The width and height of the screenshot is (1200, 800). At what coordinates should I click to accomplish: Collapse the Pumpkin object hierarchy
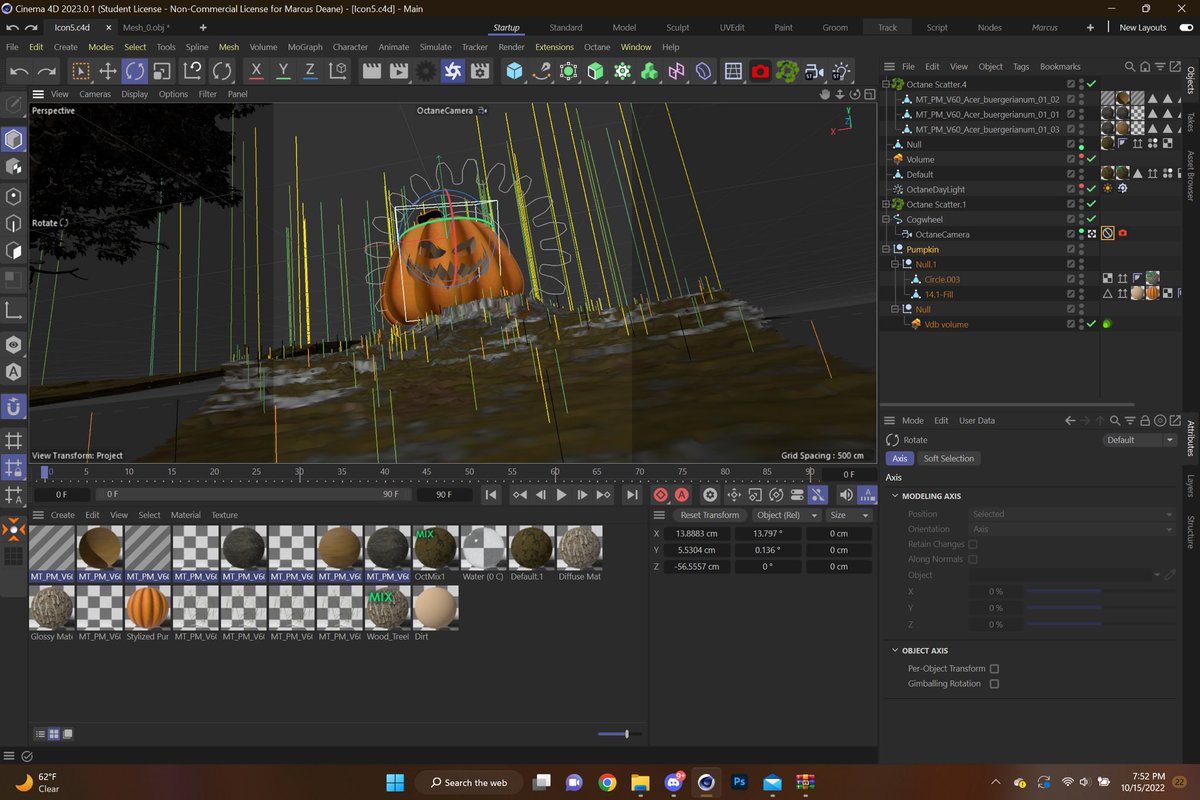(885, 249)
